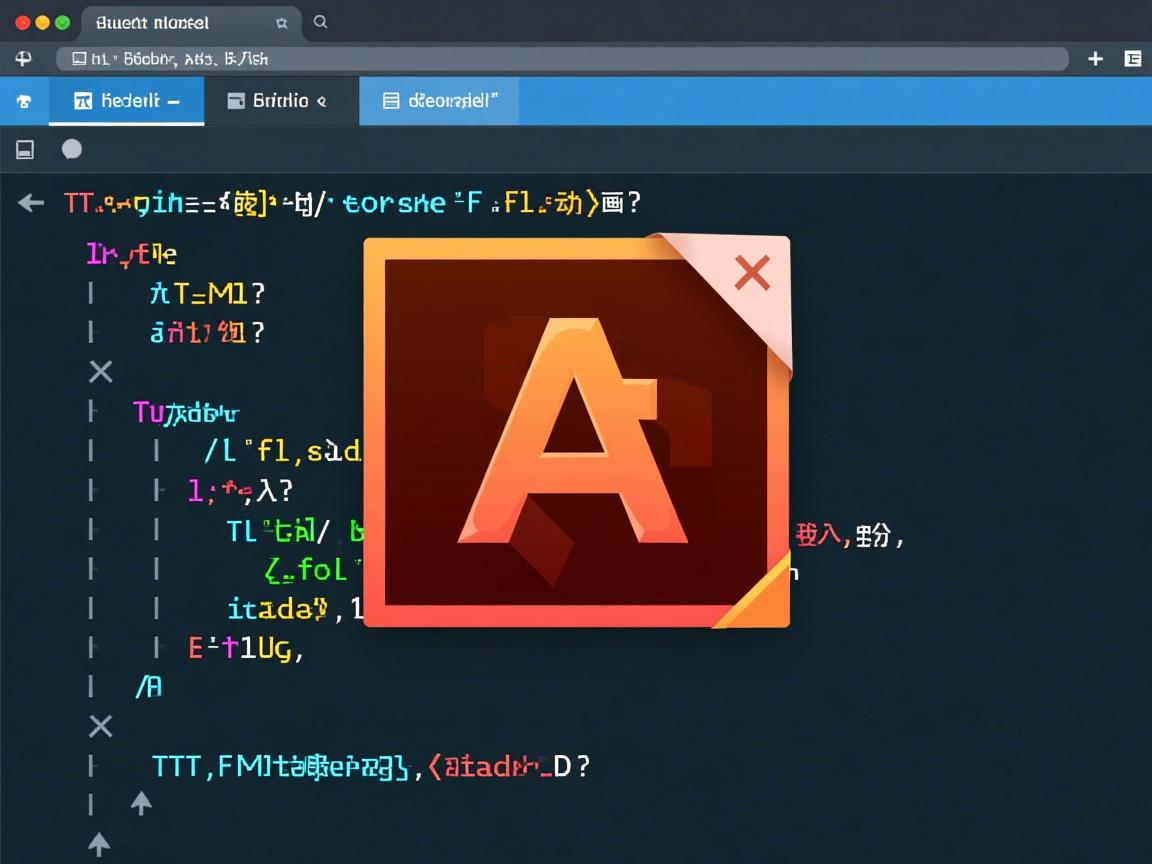The width and height of the screenshot is (1152, 864).
Task: Click the bottom-most up arrow in the gutter
Action: pos(99,843)
